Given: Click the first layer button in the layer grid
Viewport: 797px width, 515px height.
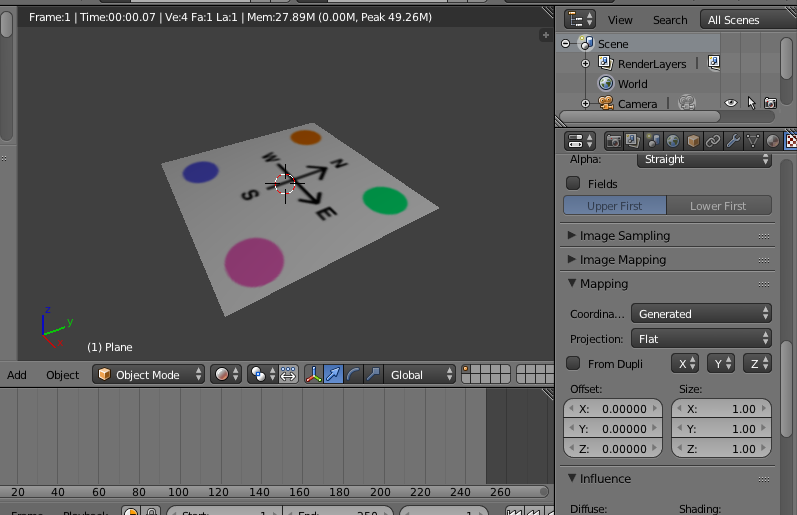Looking at the screenshot, I should point(466,370).
